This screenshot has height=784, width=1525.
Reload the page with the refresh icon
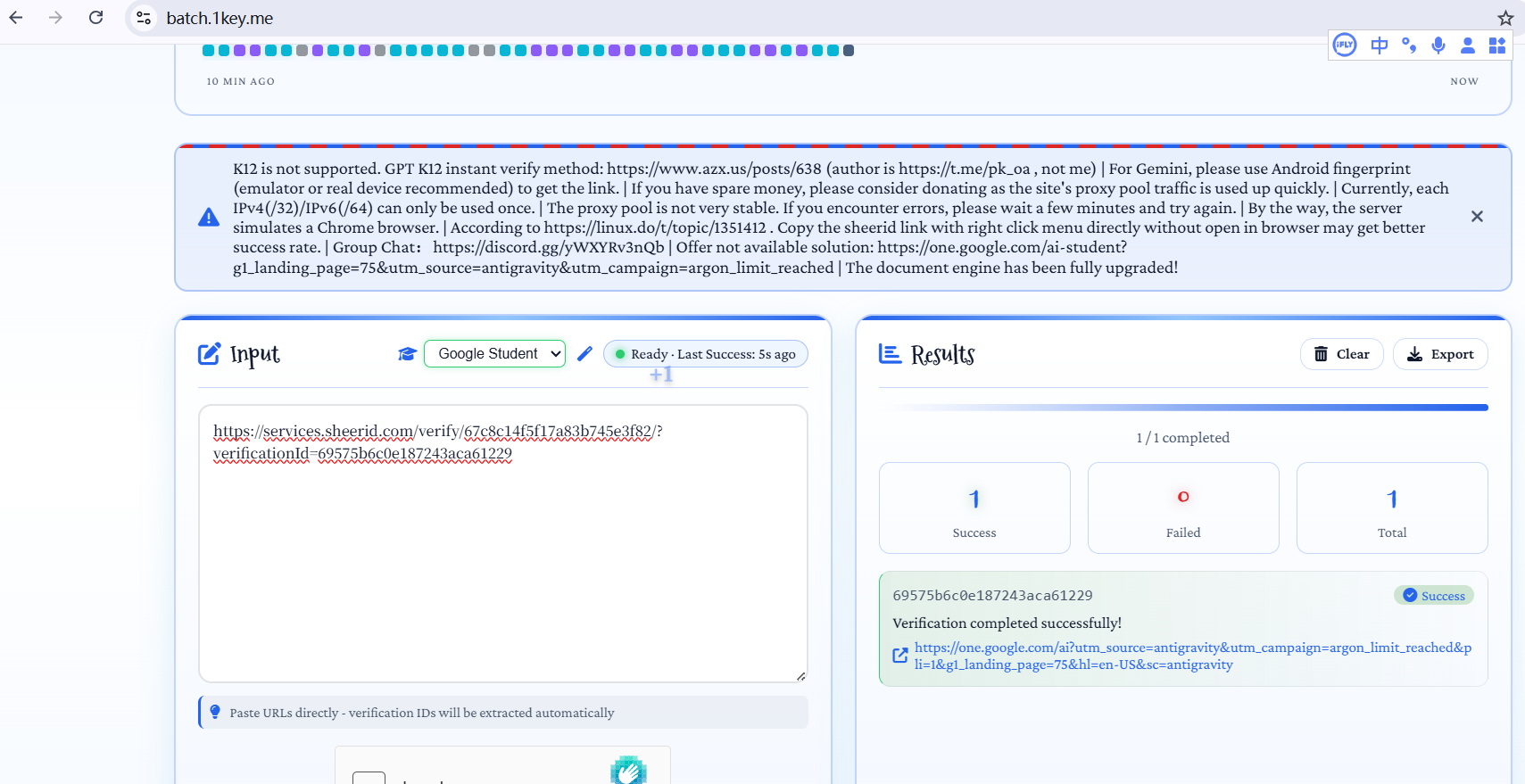pyautogui.click(x=96, y=18)
